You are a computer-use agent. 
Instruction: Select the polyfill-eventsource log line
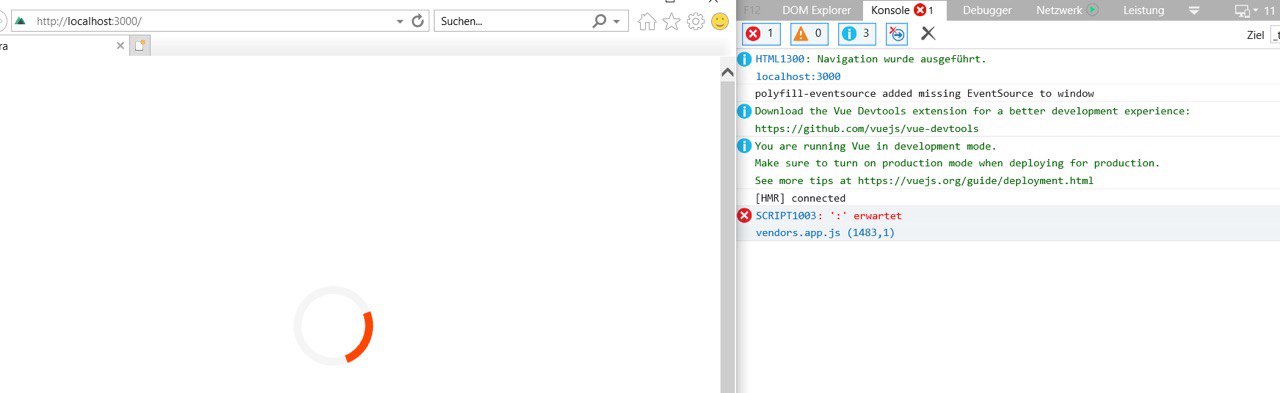pos(924,93)
